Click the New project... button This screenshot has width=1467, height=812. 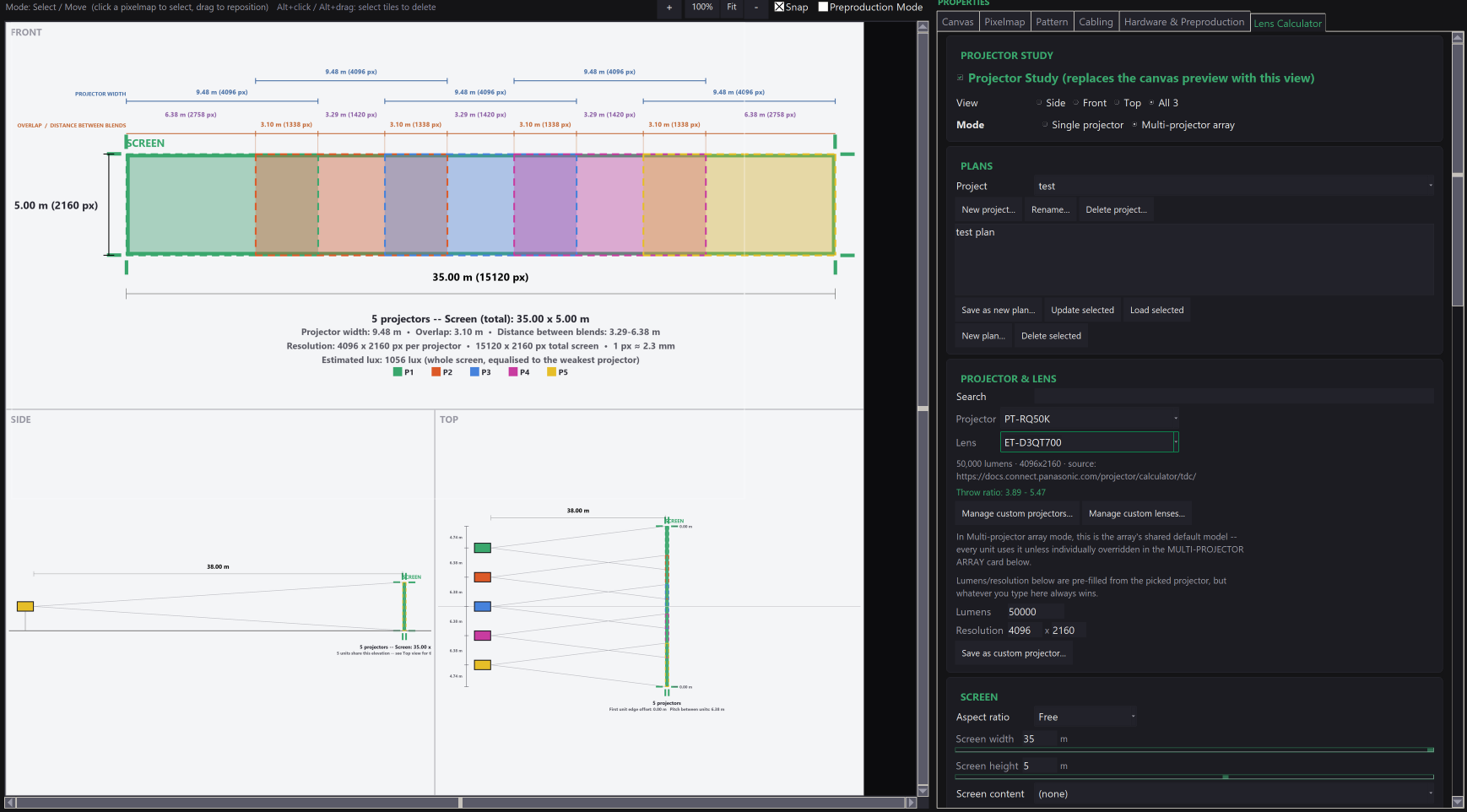[988, 210]
